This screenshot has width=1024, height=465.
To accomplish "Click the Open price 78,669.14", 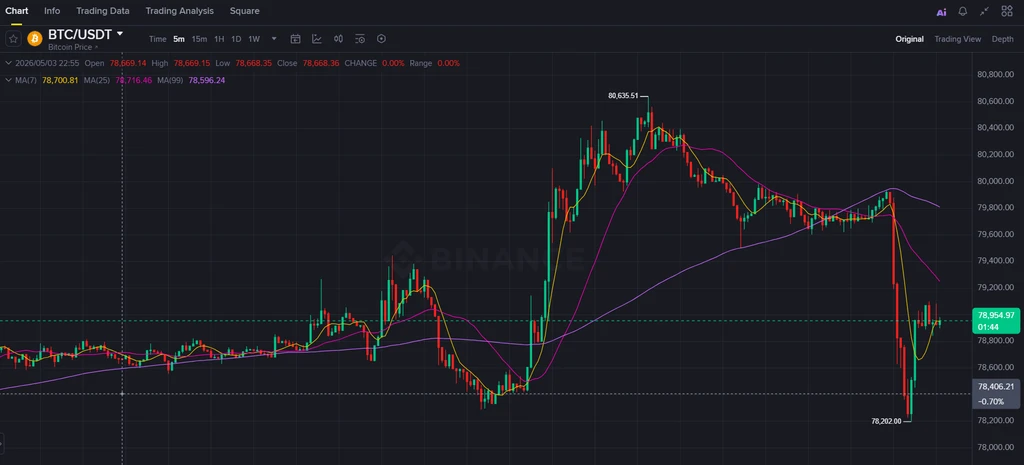I will tap(128, 63).
